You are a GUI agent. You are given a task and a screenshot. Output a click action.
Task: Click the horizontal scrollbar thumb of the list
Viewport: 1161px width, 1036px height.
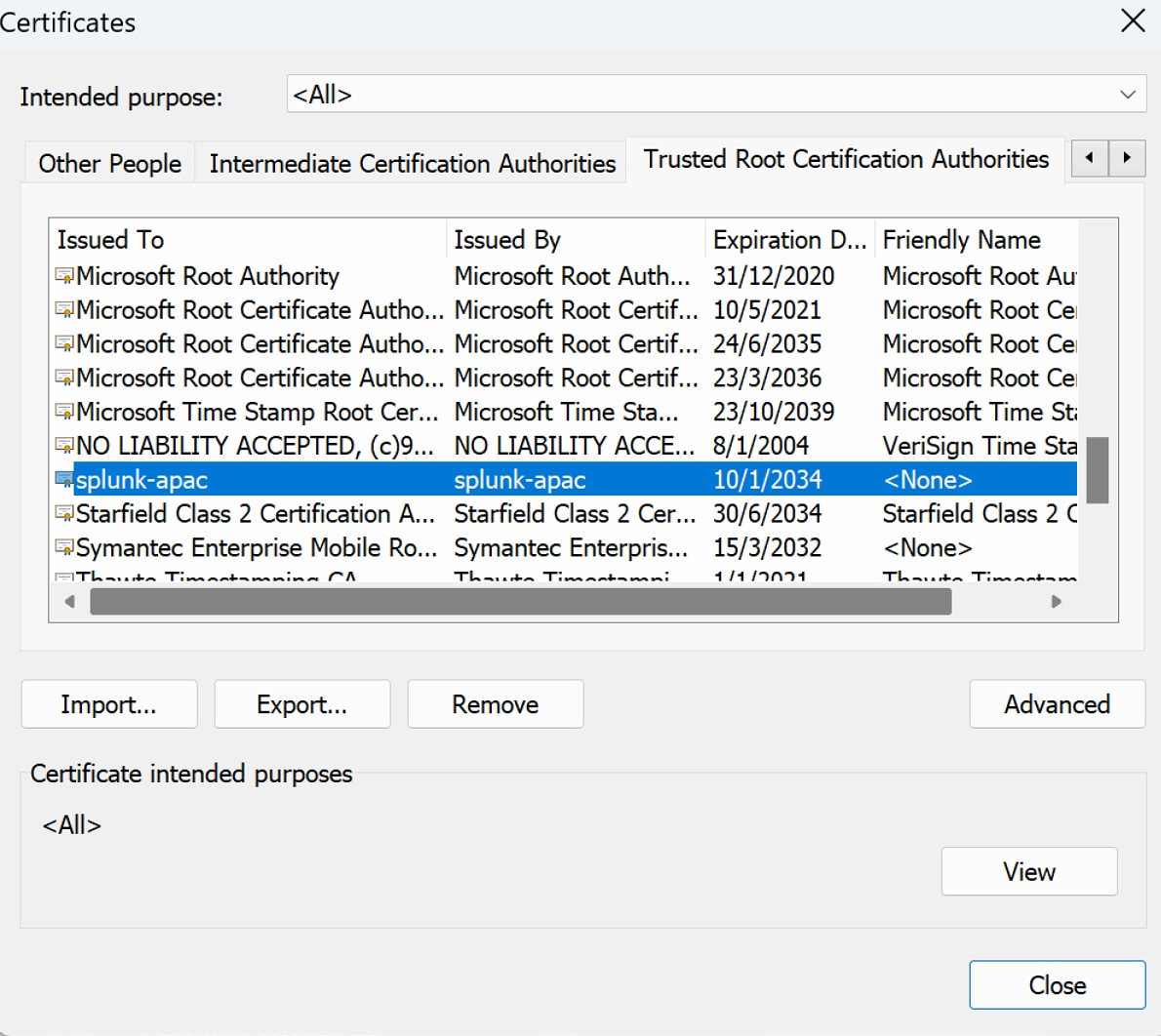[521, 601]
